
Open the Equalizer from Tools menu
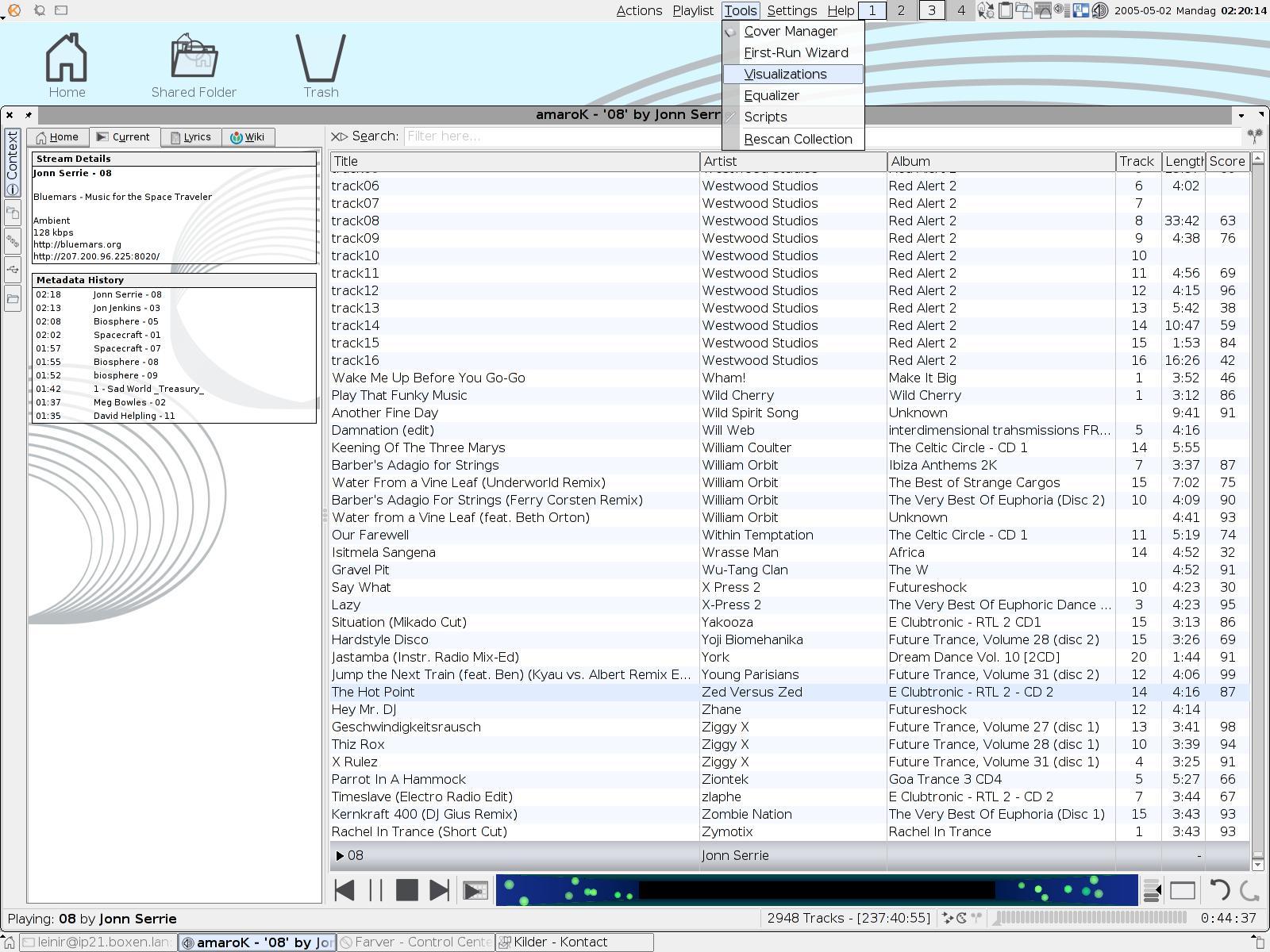pos(793,95)
